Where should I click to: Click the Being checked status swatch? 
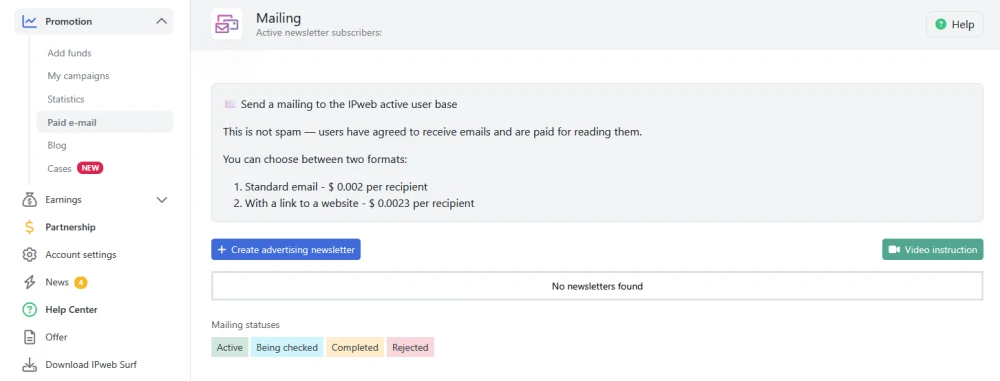(x=287, y=347)
